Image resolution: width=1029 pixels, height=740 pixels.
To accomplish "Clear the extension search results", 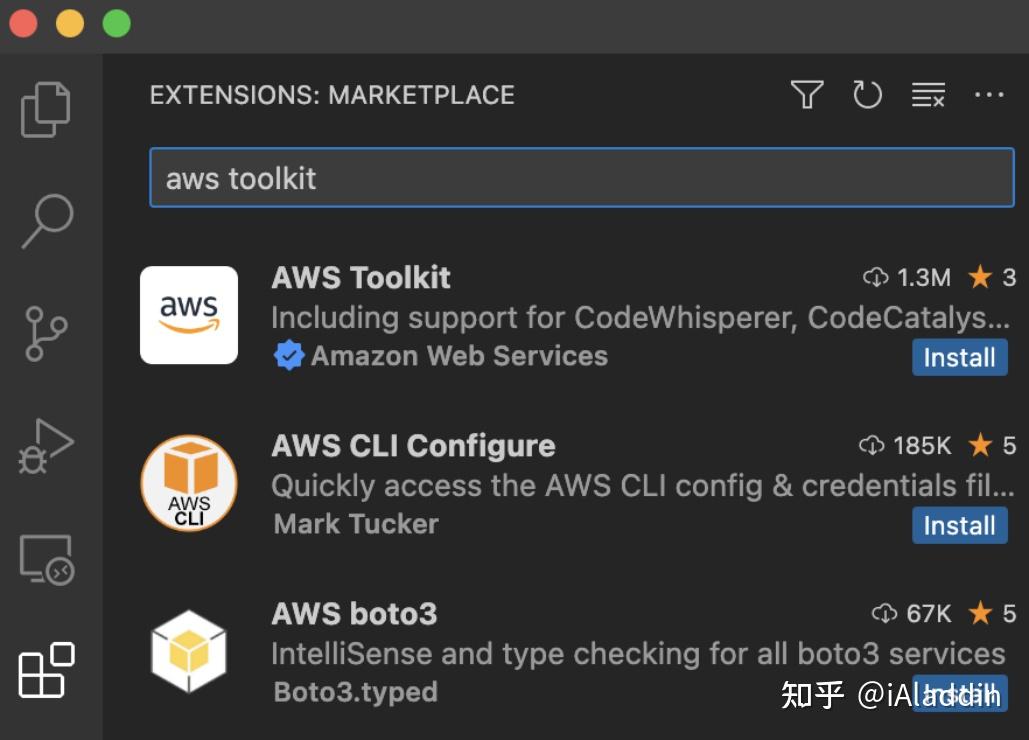I will click(x=928, y=94).
